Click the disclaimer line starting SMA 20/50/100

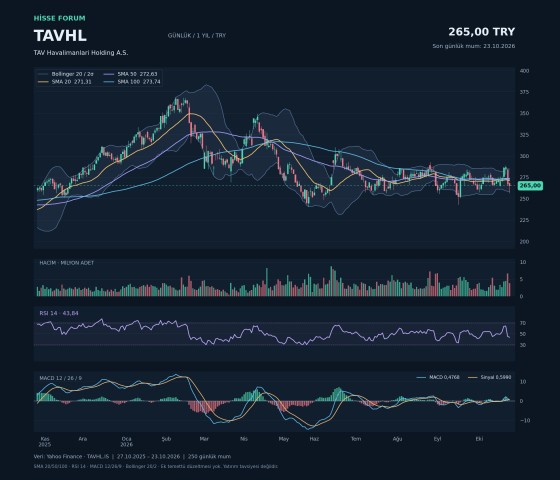pos(156,466)
